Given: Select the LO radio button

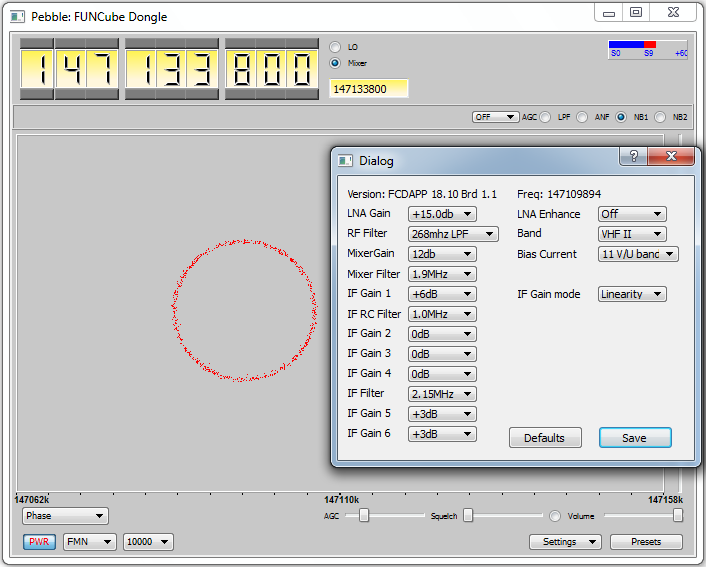Looking at the screenshot, I should click(335, 47).
